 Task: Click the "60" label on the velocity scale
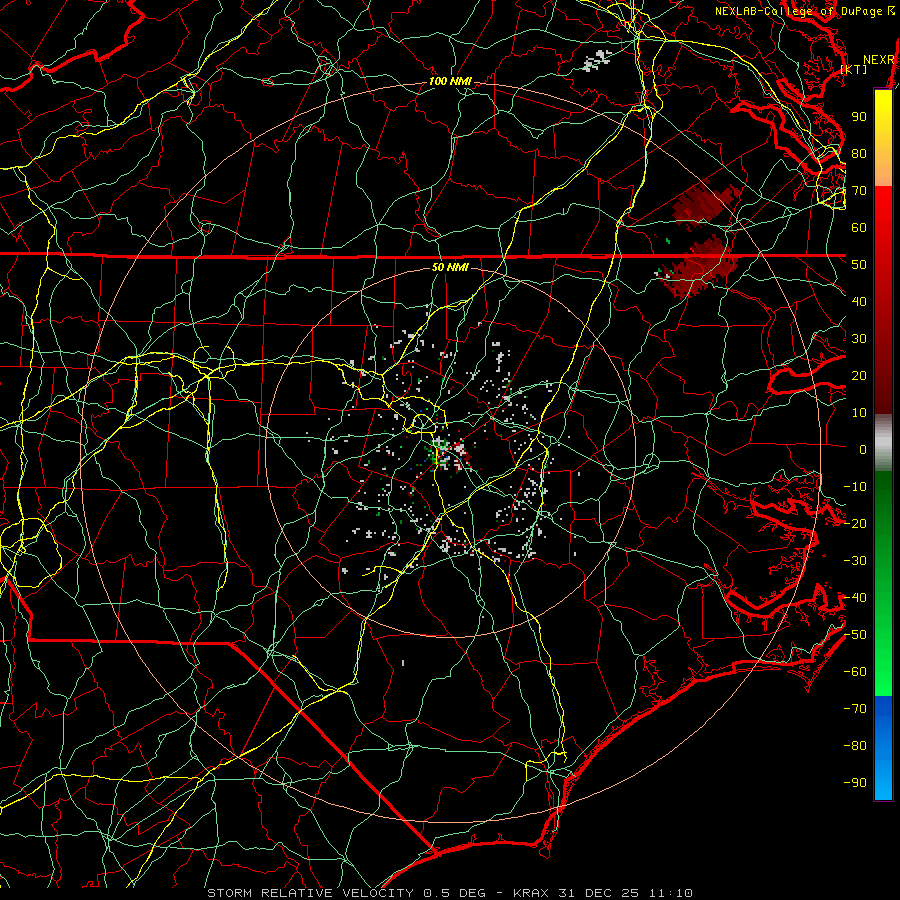click(x=859, y=227)
